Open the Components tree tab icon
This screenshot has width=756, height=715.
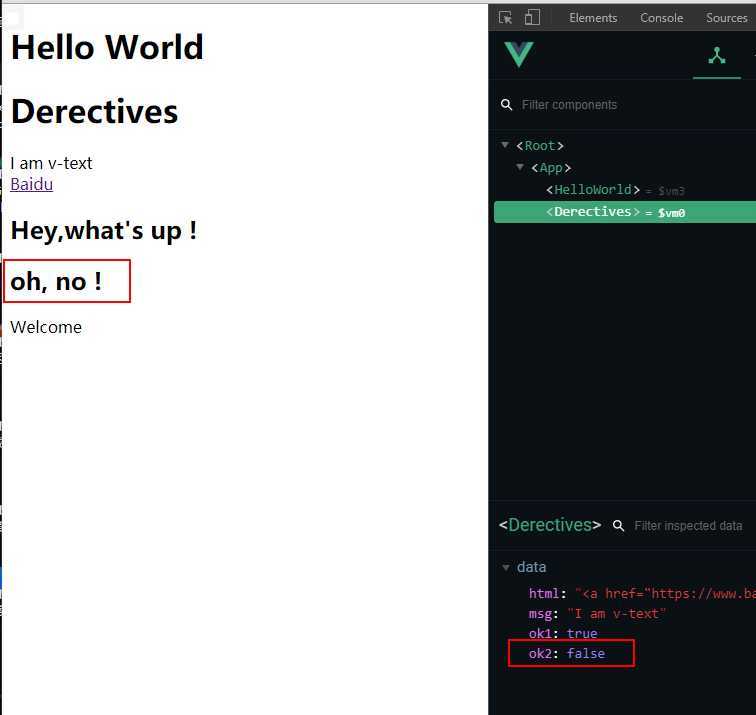(717, 56)
